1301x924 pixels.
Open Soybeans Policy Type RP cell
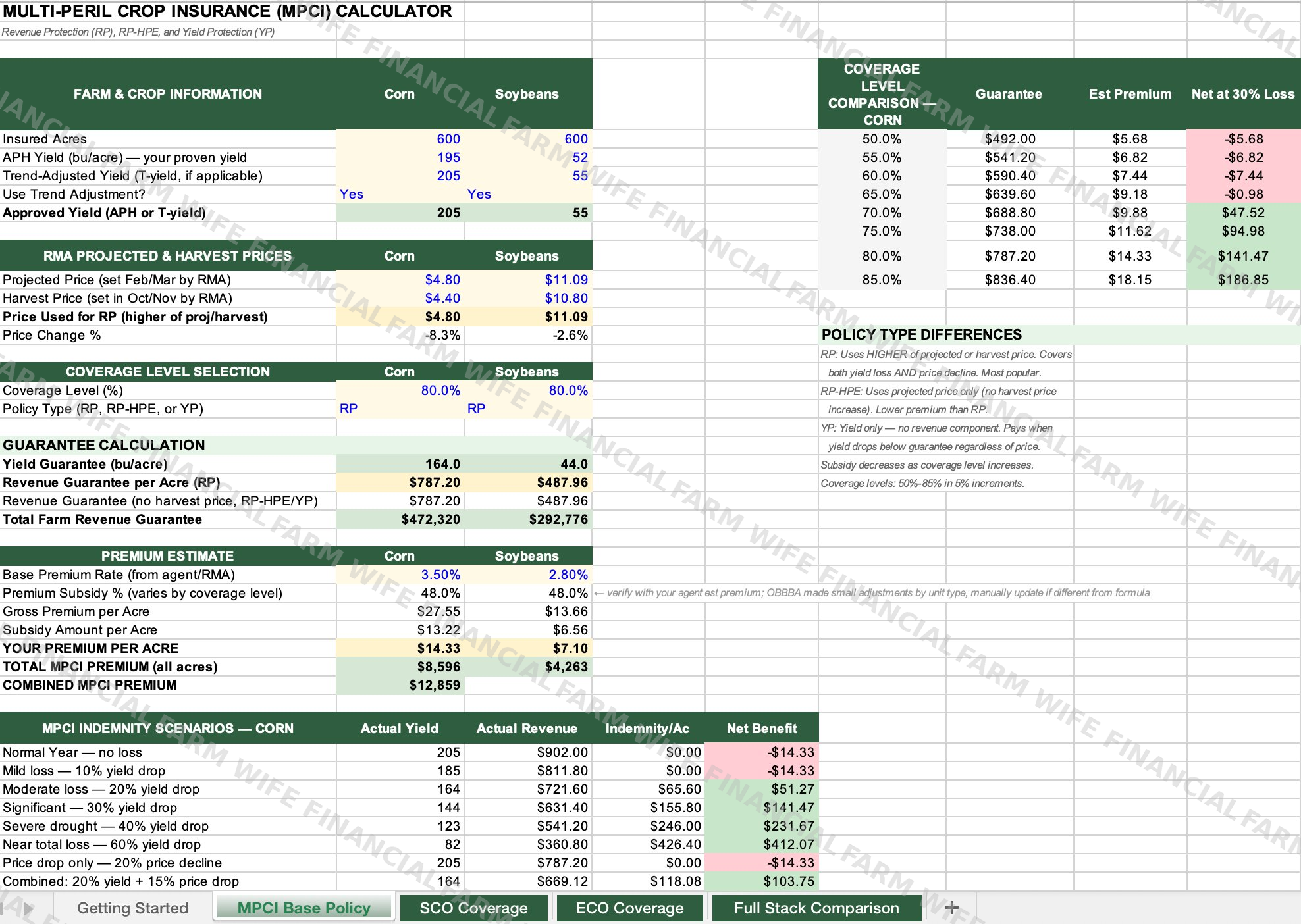(528, 409)
